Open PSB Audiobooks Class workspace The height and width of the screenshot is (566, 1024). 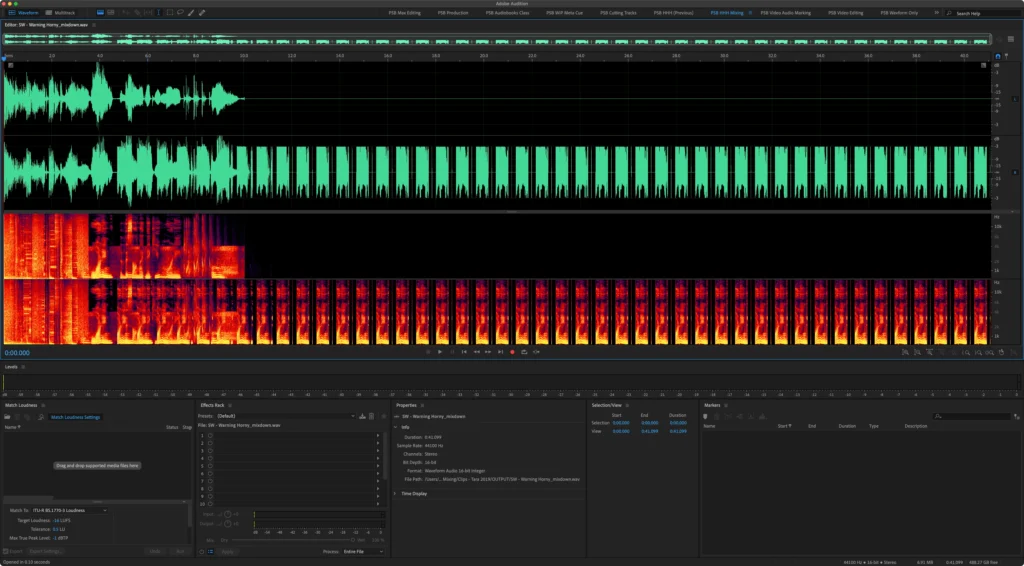coord(507,13)
